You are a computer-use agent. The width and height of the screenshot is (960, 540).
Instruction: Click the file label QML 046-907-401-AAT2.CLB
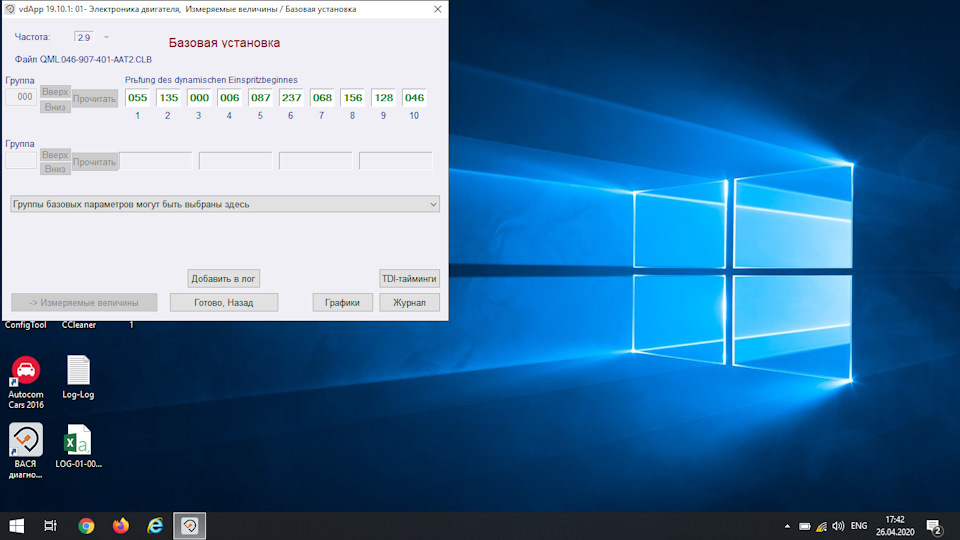(83, 59)
